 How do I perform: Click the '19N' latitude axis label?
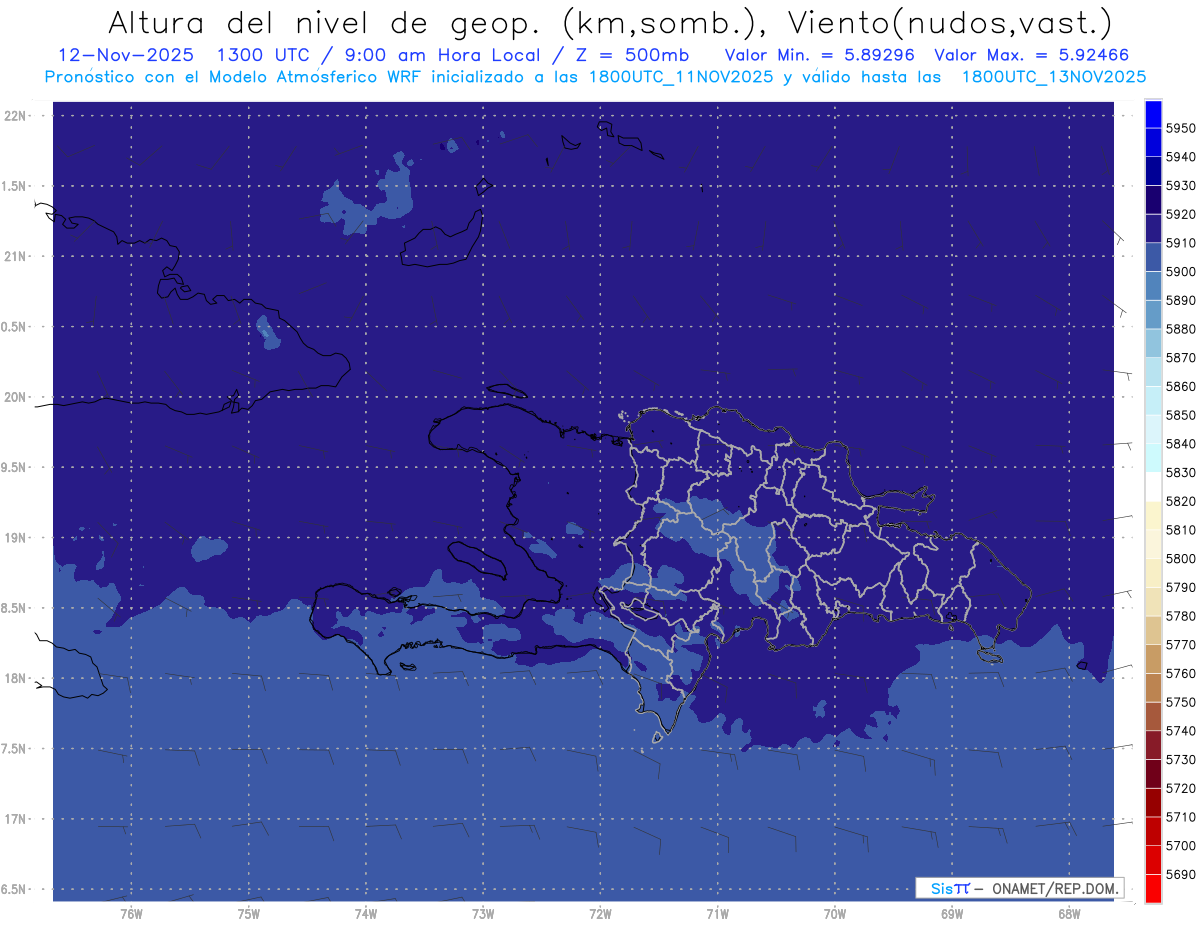click(16, 538)
